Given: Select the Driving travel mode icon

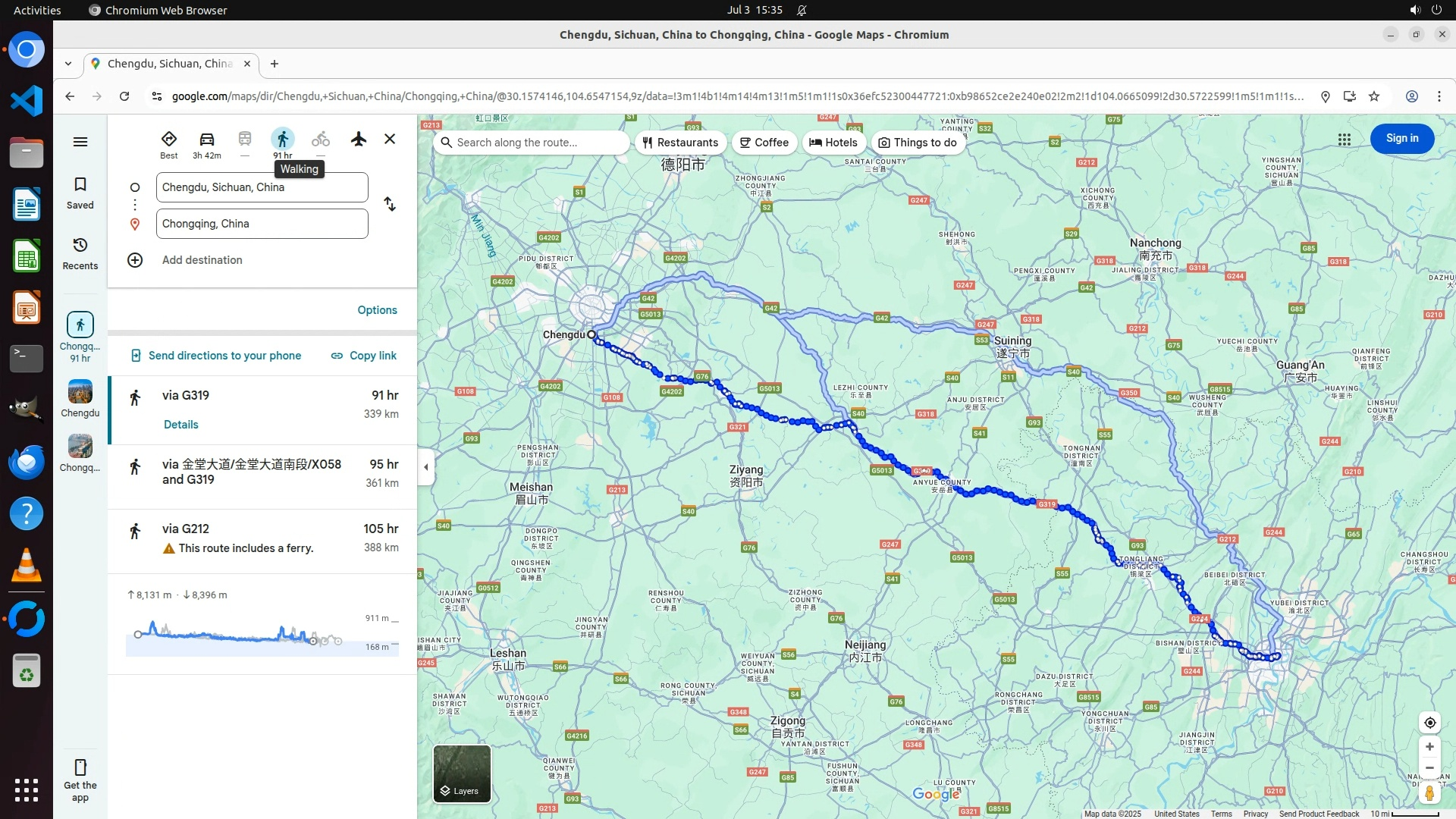Looking at the screenshot, I should point(206,140).
